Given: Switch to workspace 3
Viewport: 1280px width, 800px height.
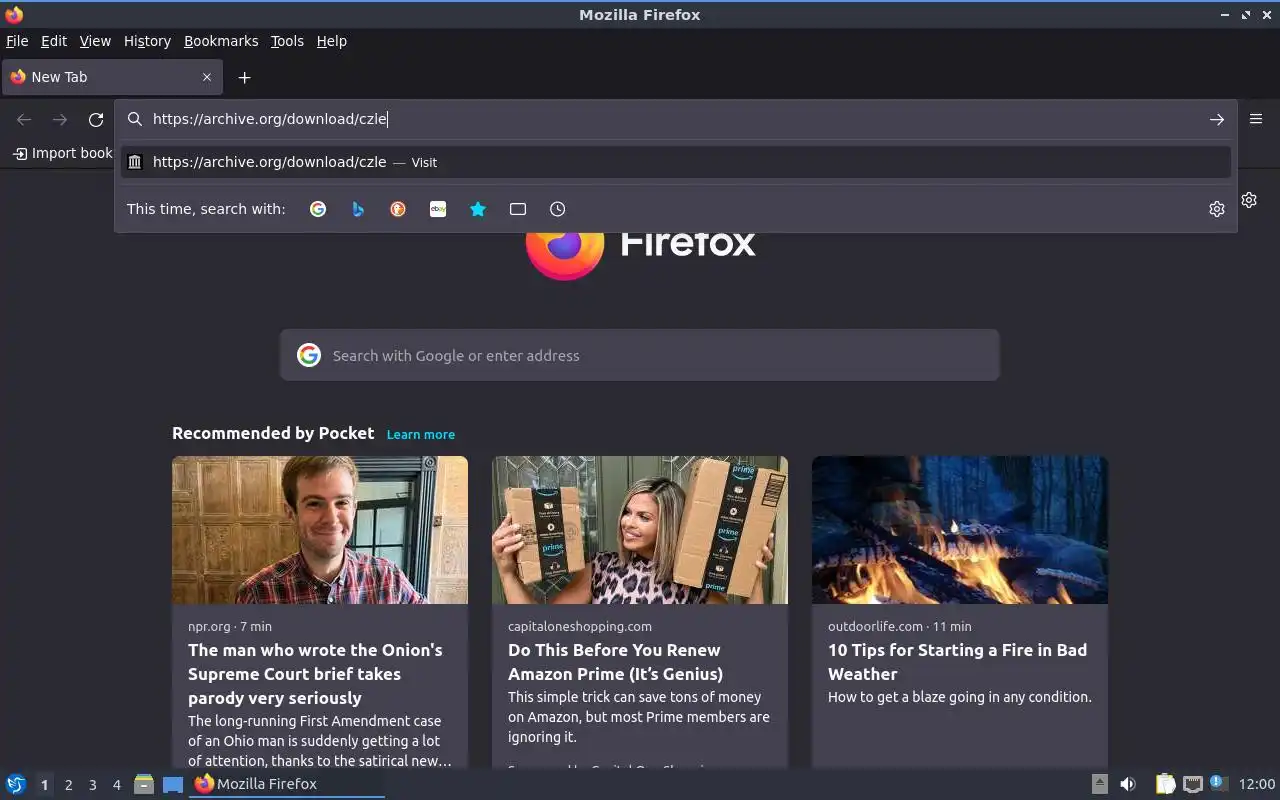Looking at the screenshot, I should (92, 785).
